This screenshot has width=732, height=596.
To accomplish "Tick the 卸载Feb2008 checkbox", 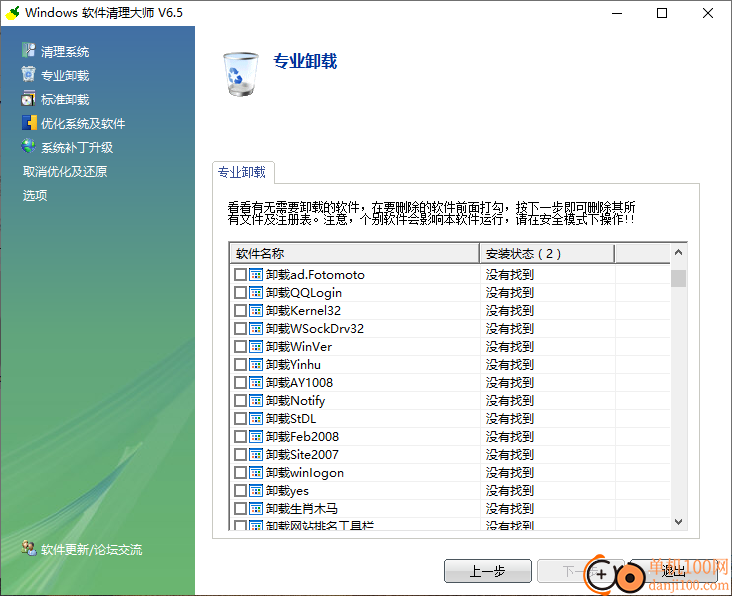I will [240, 437].
